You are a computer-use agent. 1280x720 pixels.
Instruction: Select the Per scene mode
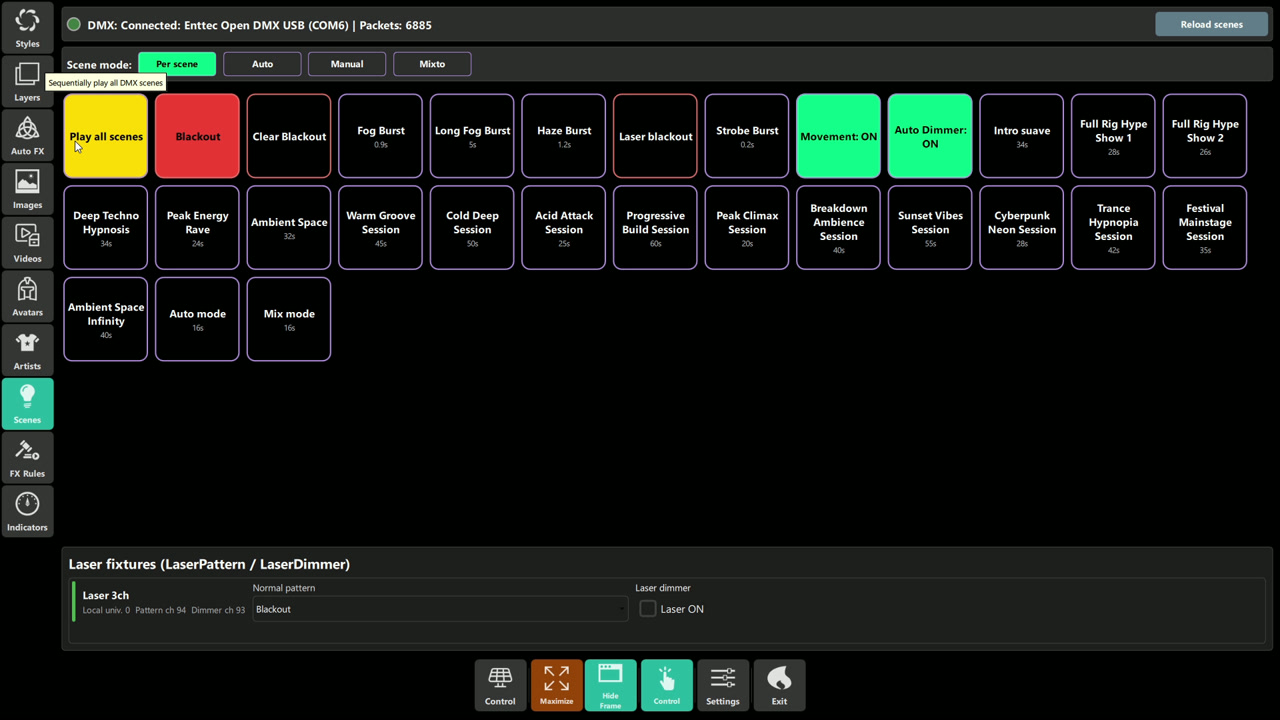(x=177, y=64)
